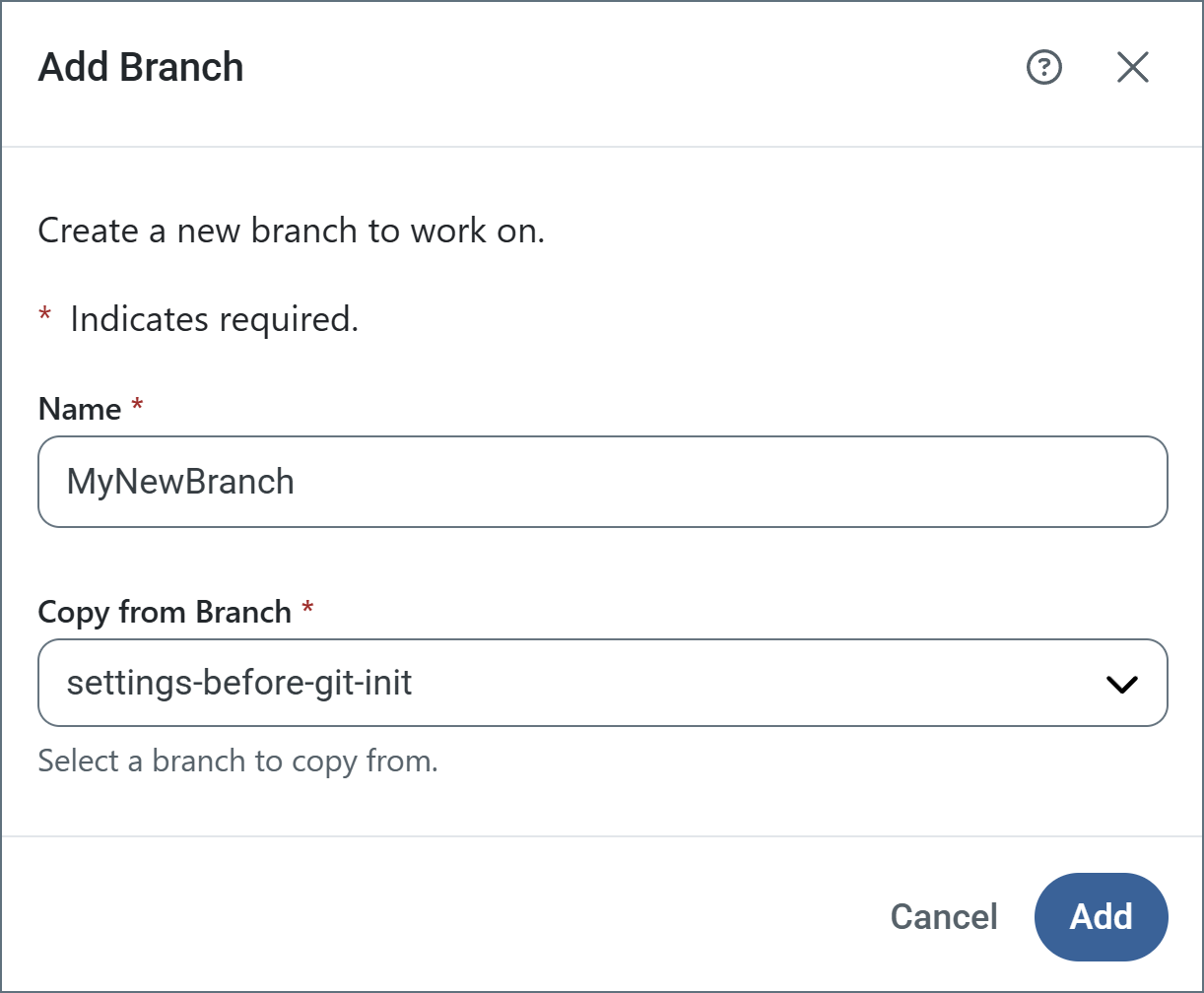Click the "Select a branch to copy from" hint
Viewport: 1204px width, 993px height.
click(237, 761)
